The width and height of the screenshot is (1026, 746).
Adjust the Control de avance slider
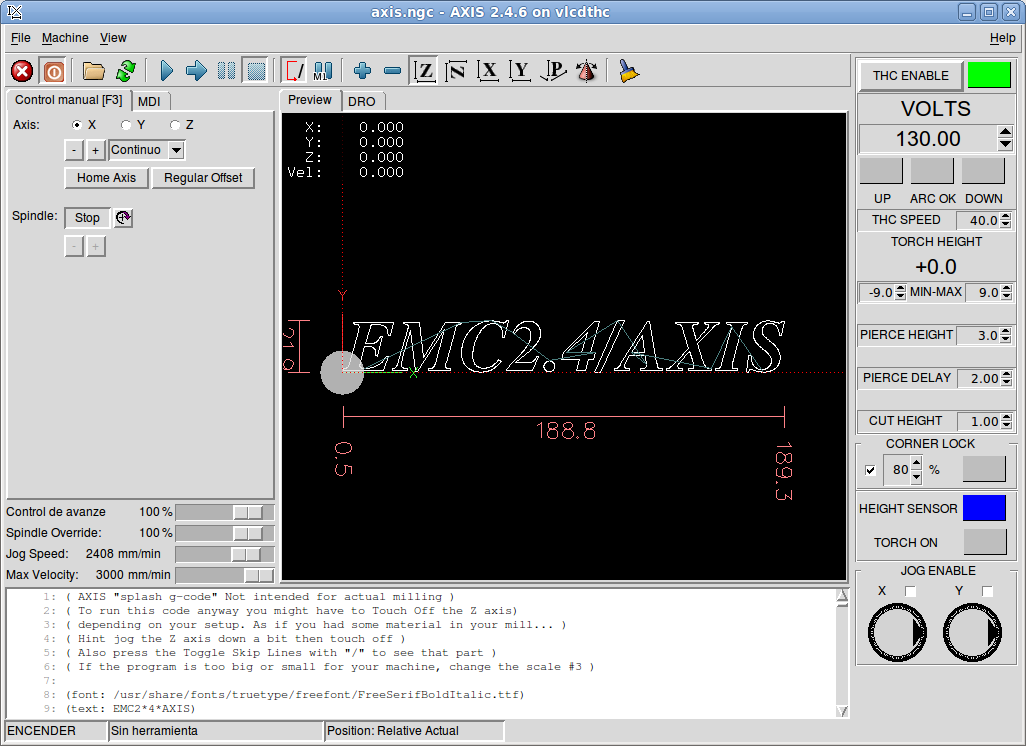(x=224, y=512)
